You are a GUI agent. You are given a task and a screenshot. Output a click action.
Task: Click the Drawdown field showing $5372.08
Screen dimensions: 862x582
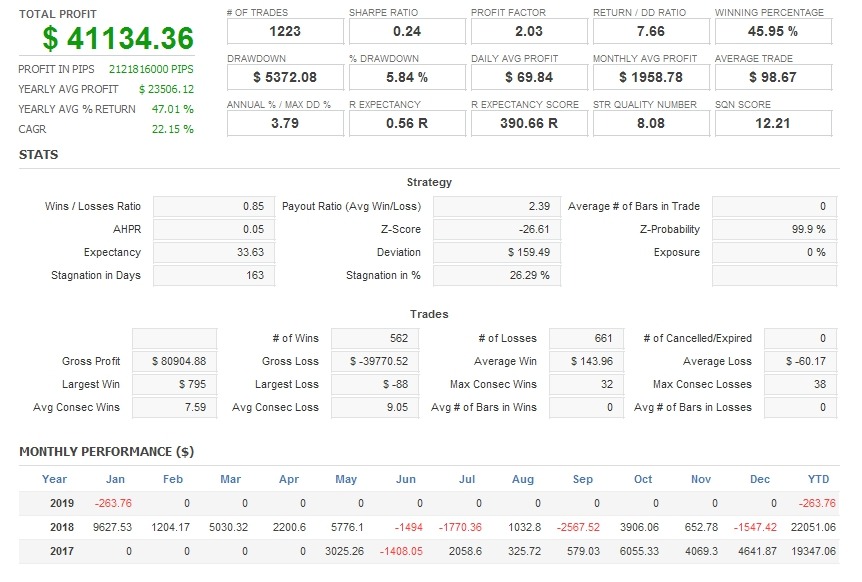click(286, 77)
